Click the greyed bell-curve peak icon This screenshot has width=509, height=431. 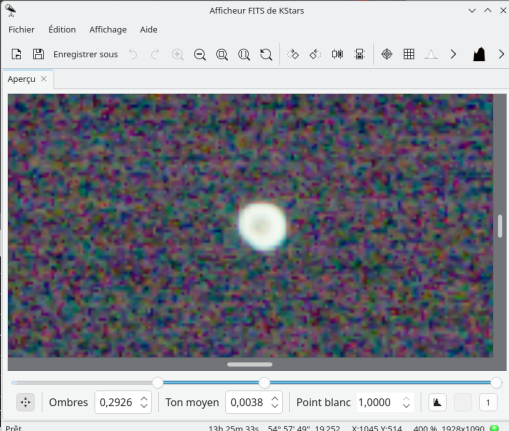tap(431, 54)
